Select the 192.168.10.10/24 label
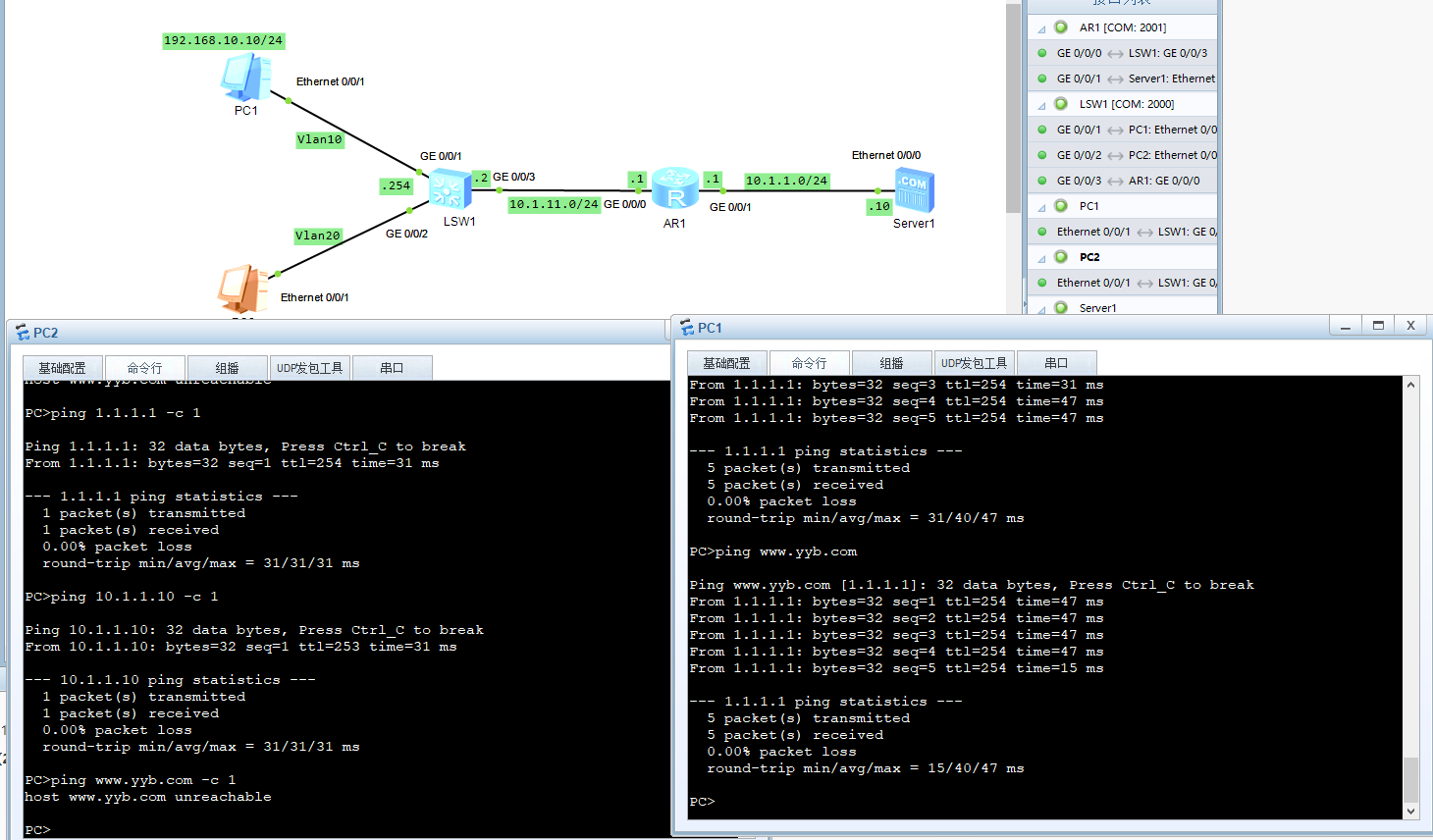Viewport: 1433px width, 840px height. pos(224,40)
